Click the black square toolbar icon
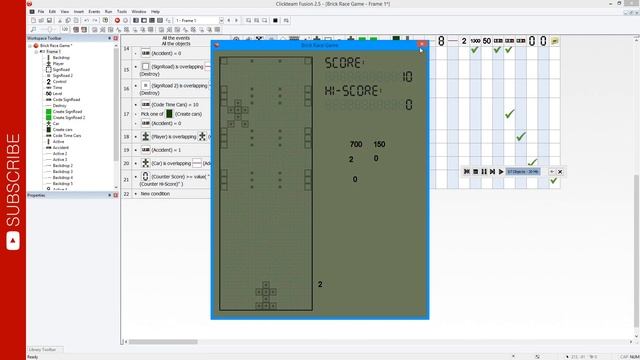The width and height of the screenshot is (640, 360). 276,20
